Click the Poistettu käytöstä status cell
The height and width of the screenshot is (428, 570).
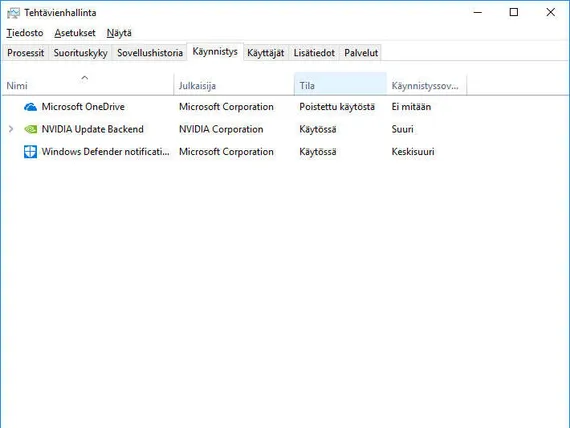[x=337, y=107]
